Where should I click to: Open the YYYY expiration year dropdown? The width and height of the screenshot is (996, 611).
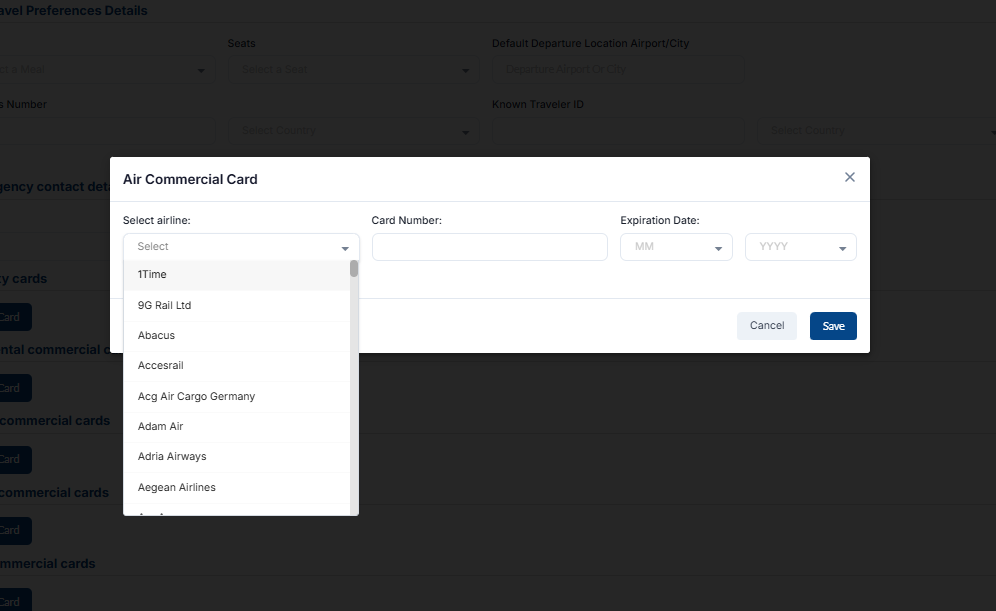(800, 246)
